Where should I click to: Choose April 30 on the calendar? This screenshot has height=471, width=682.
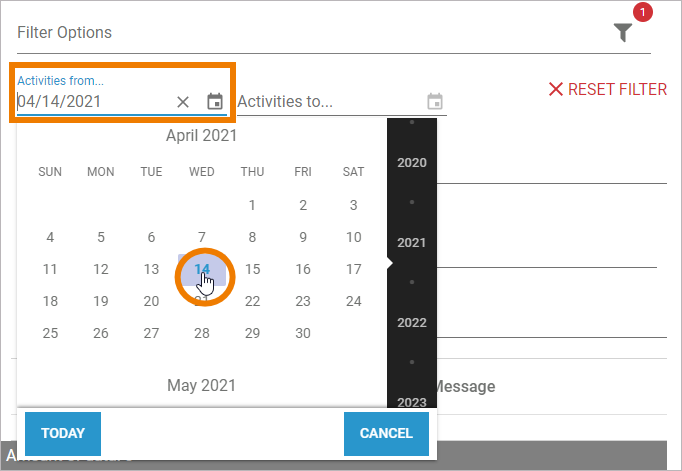tap(303, 333)
